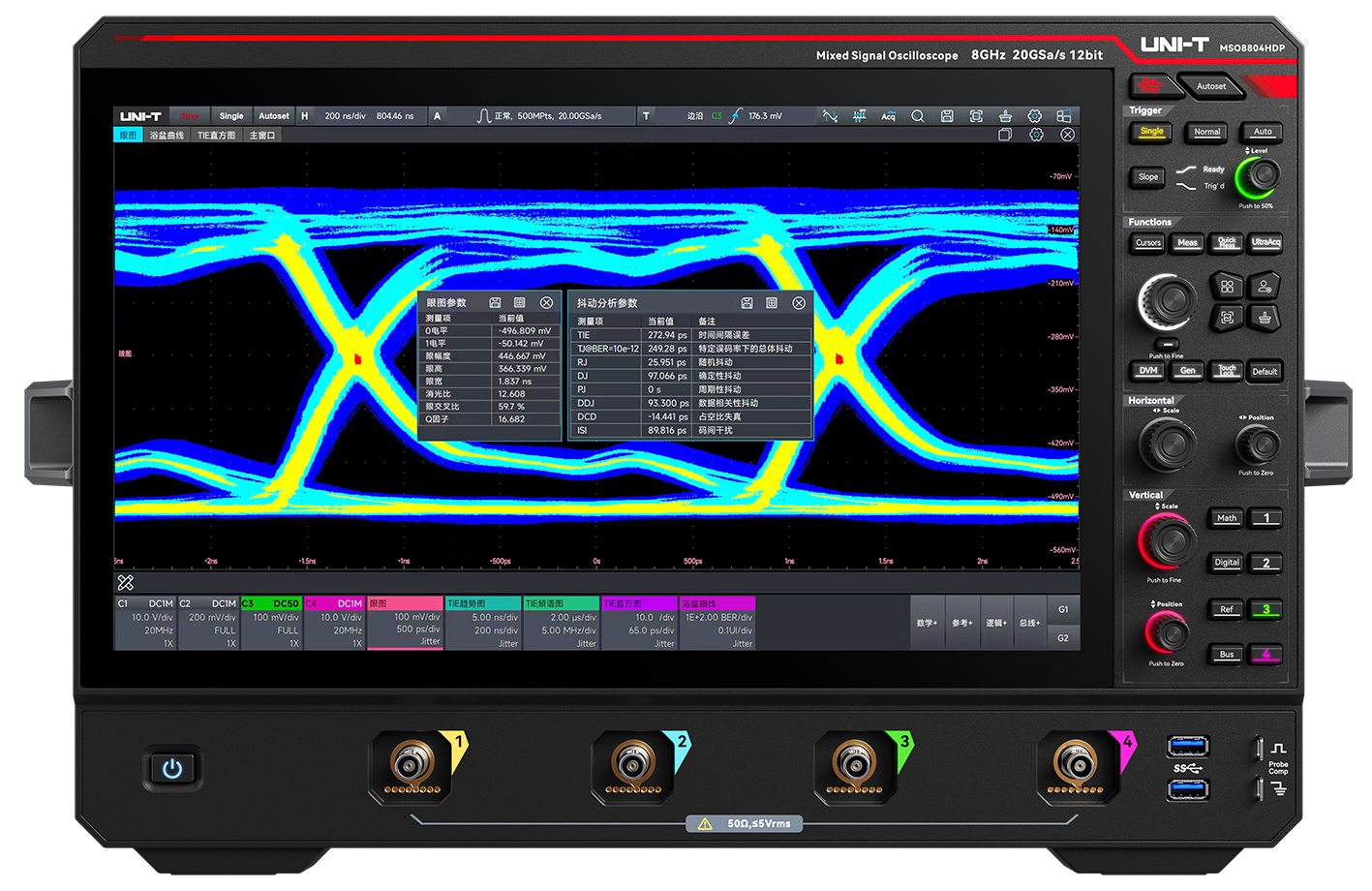Open the green C3 DC50 channel box

click(271, 623)
